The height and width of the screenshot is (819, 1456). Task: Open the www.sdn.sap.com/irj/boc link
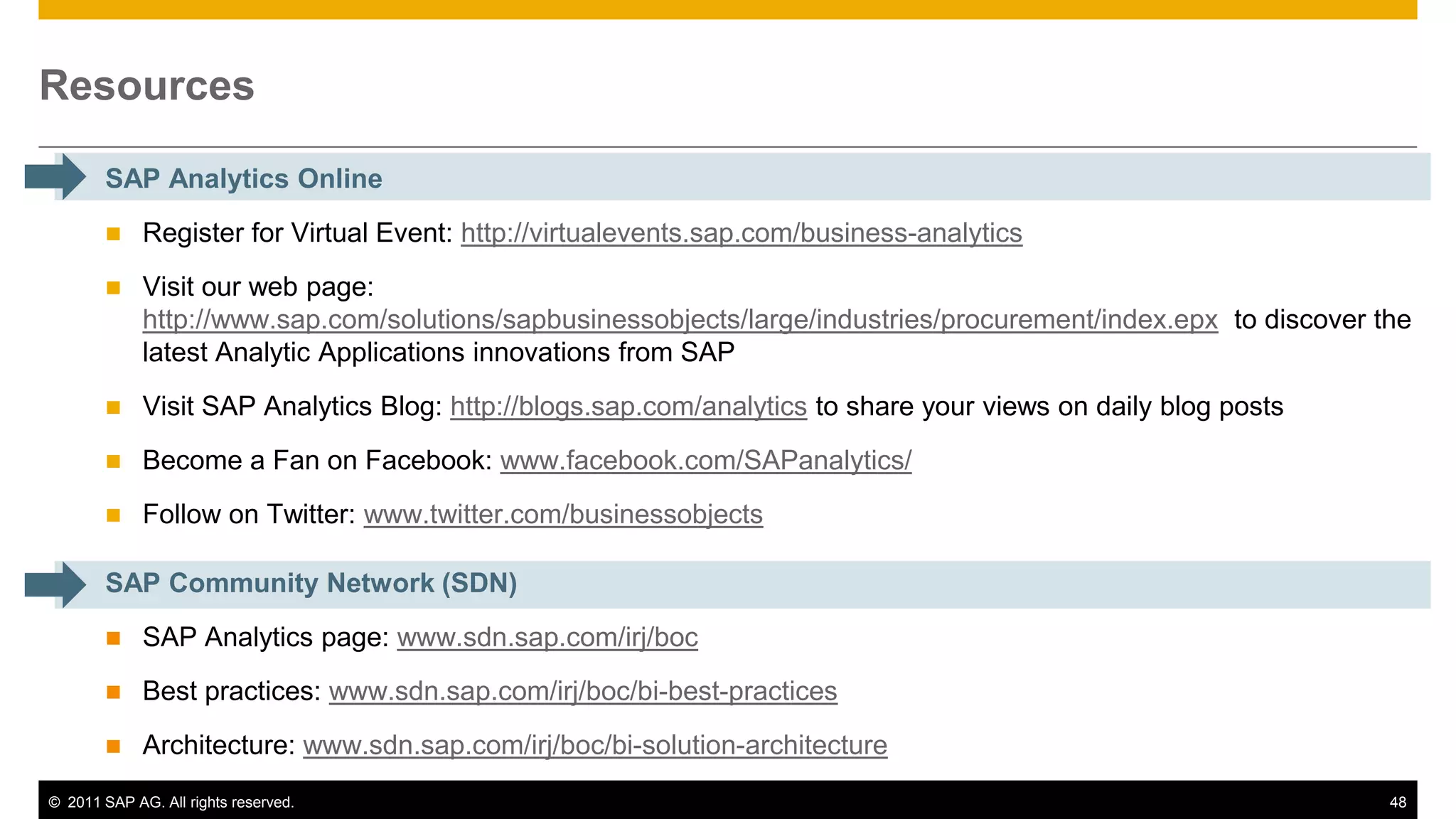(x=547, y=638)
